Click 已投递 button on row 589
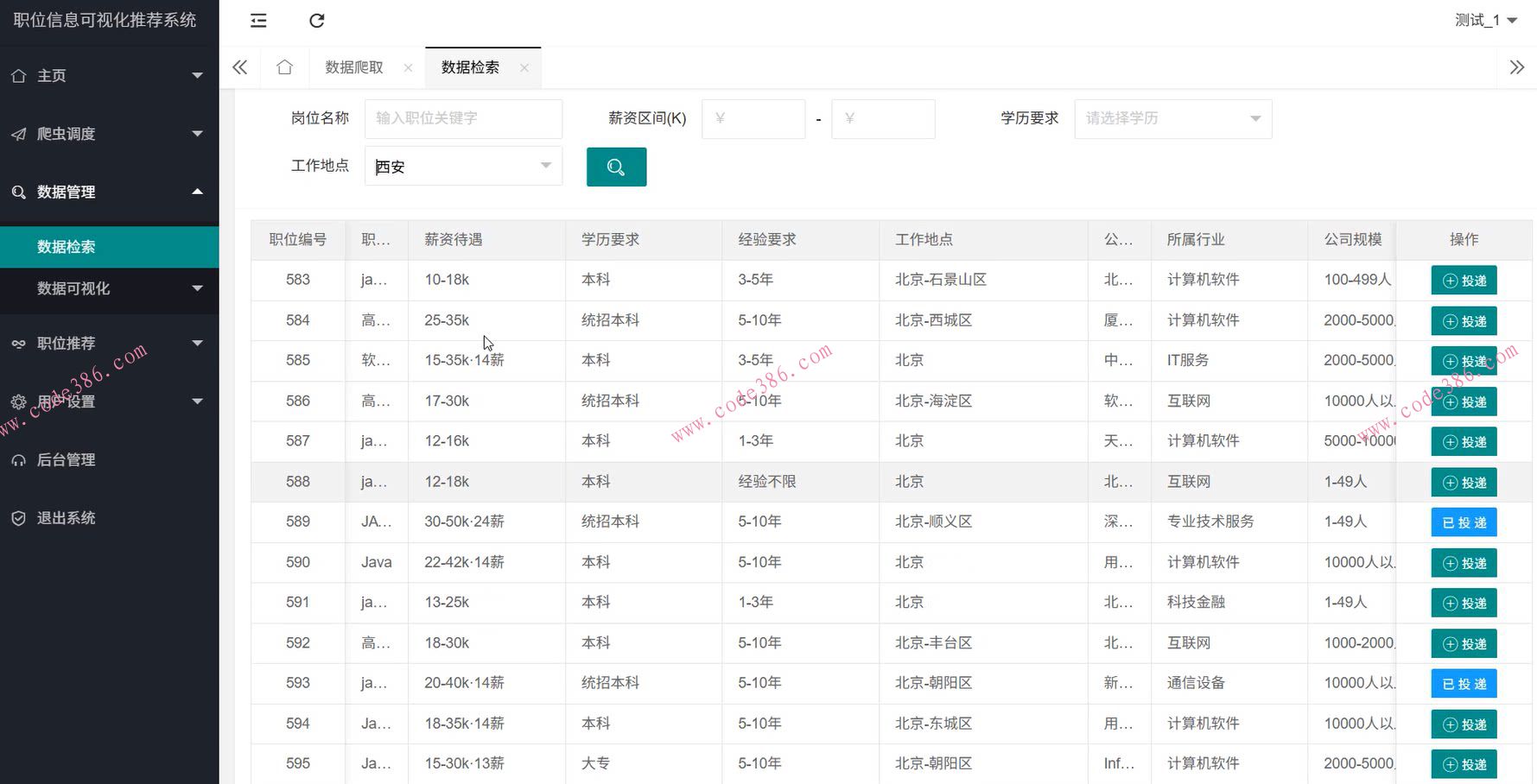Image resolution: width=1537 pixels, height=784 pixels. [x=1463, y=522]
